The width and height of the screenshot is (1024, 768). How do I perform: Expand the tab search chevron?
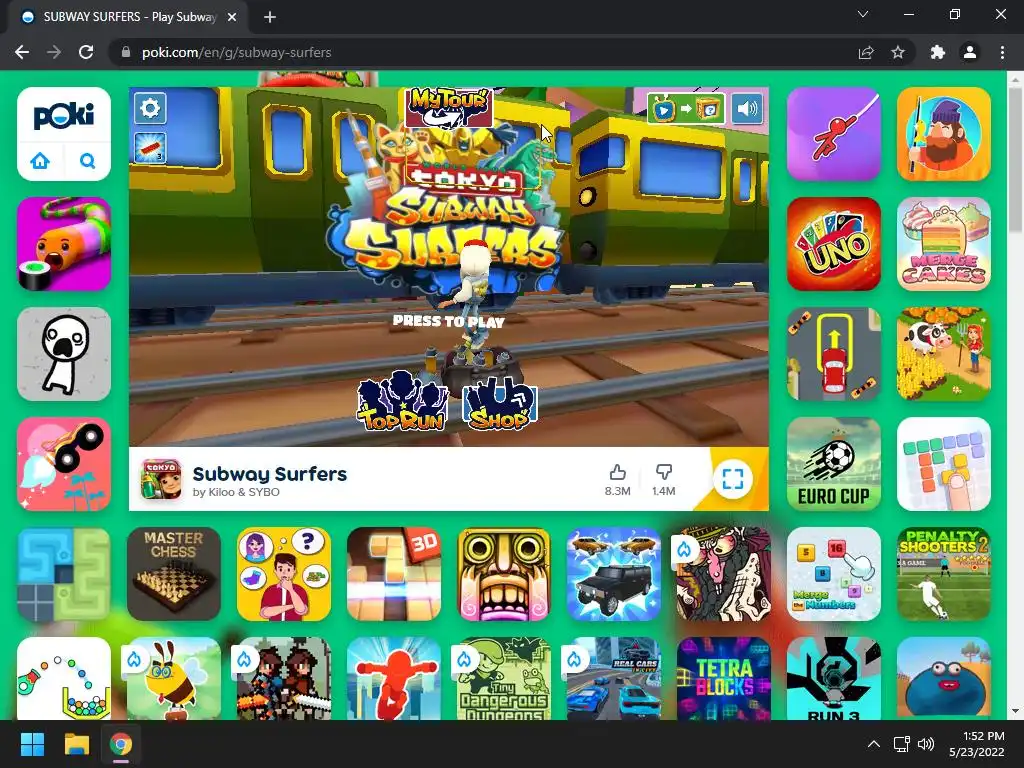863,14
